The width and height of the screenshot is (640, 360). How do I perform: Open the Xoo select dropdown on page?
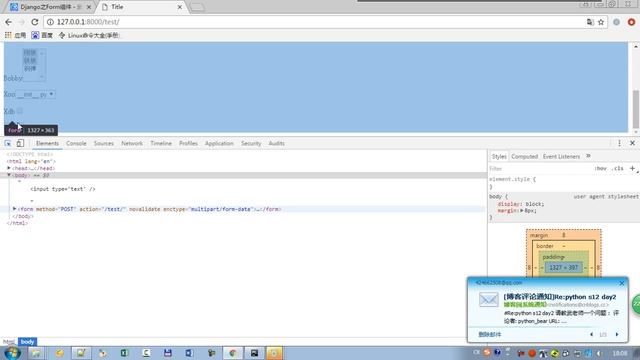(x=36, y=95)
